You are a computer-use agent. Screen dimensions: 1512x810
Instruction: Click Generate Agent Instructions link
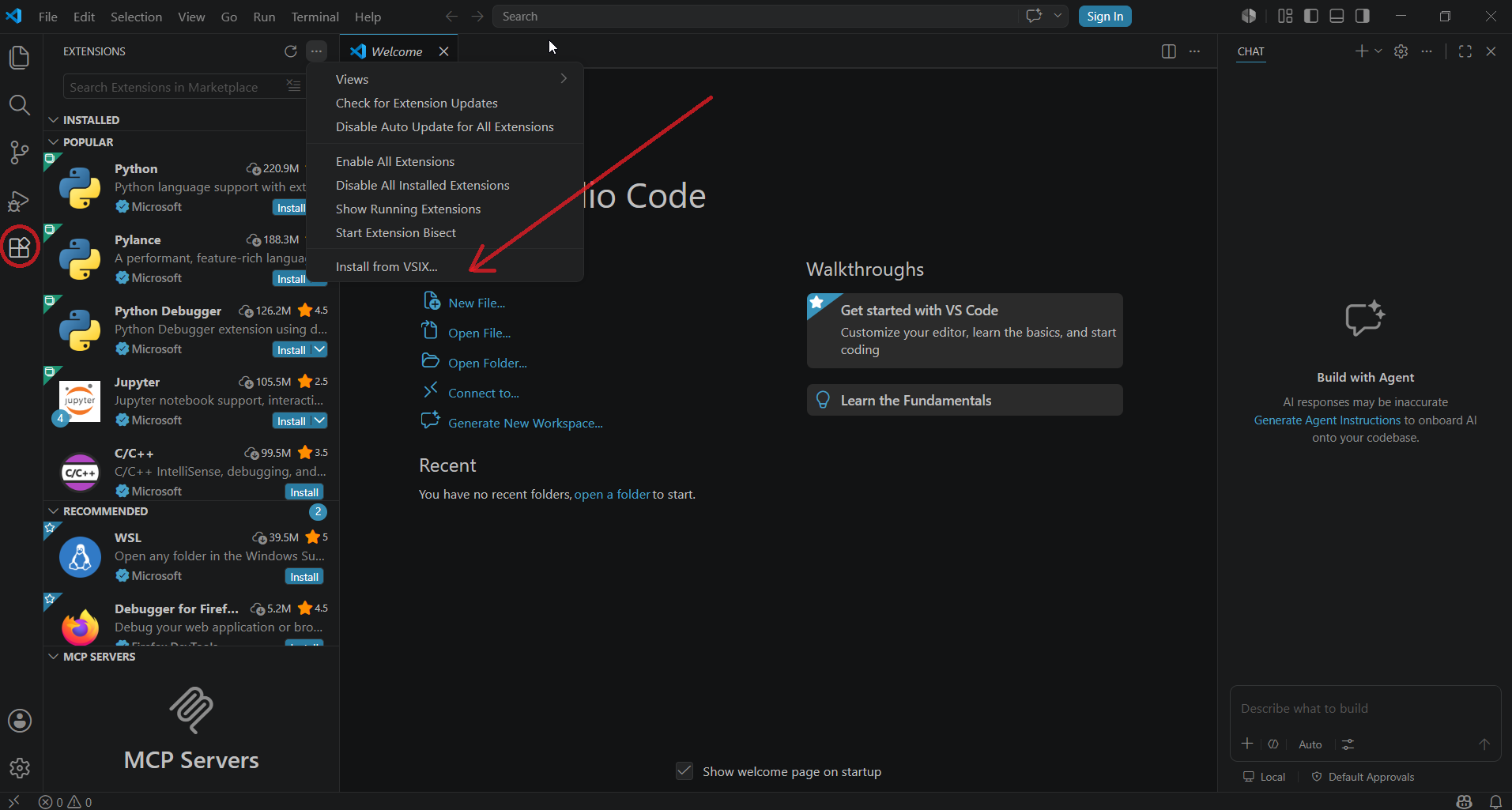1327,420
